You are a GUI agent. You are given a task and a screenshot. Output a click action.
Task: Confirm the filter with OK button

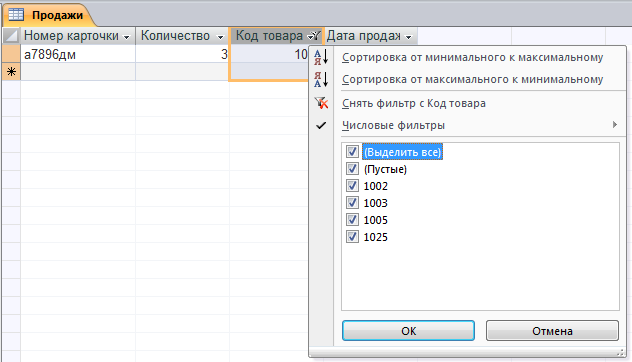(x=408, y=331)
